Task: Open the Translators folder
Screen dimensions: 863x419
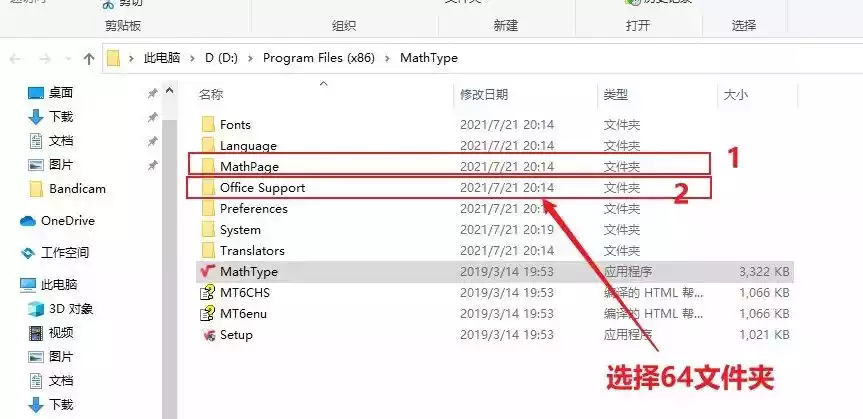Action: point(252,250)
